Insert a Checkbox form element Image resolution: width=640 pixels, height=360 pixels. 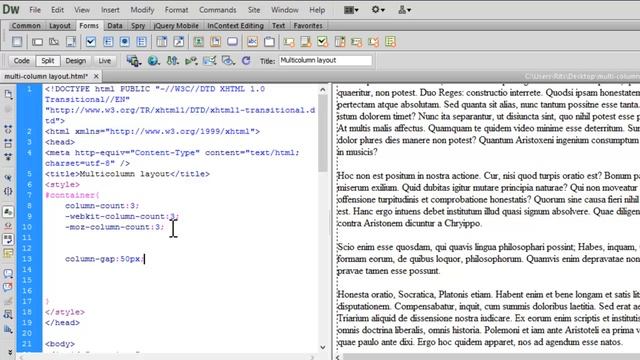[x=91, y=42]
